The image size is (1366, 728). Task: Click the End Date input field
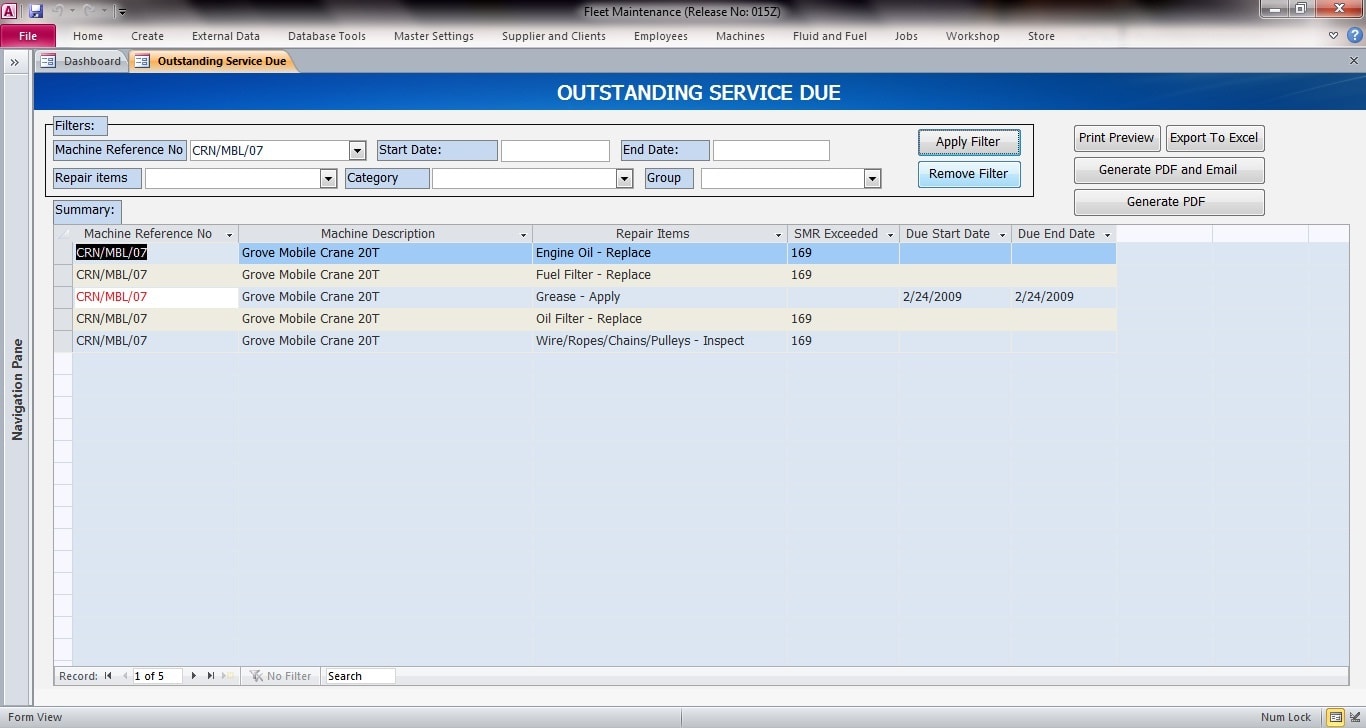point(771,150)
